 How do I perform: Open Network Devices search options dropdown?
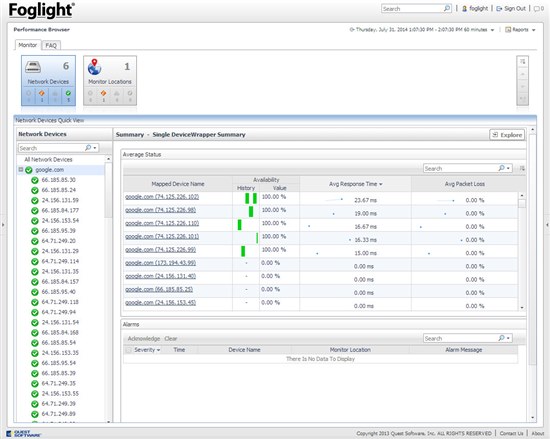(x=95, y=148)
